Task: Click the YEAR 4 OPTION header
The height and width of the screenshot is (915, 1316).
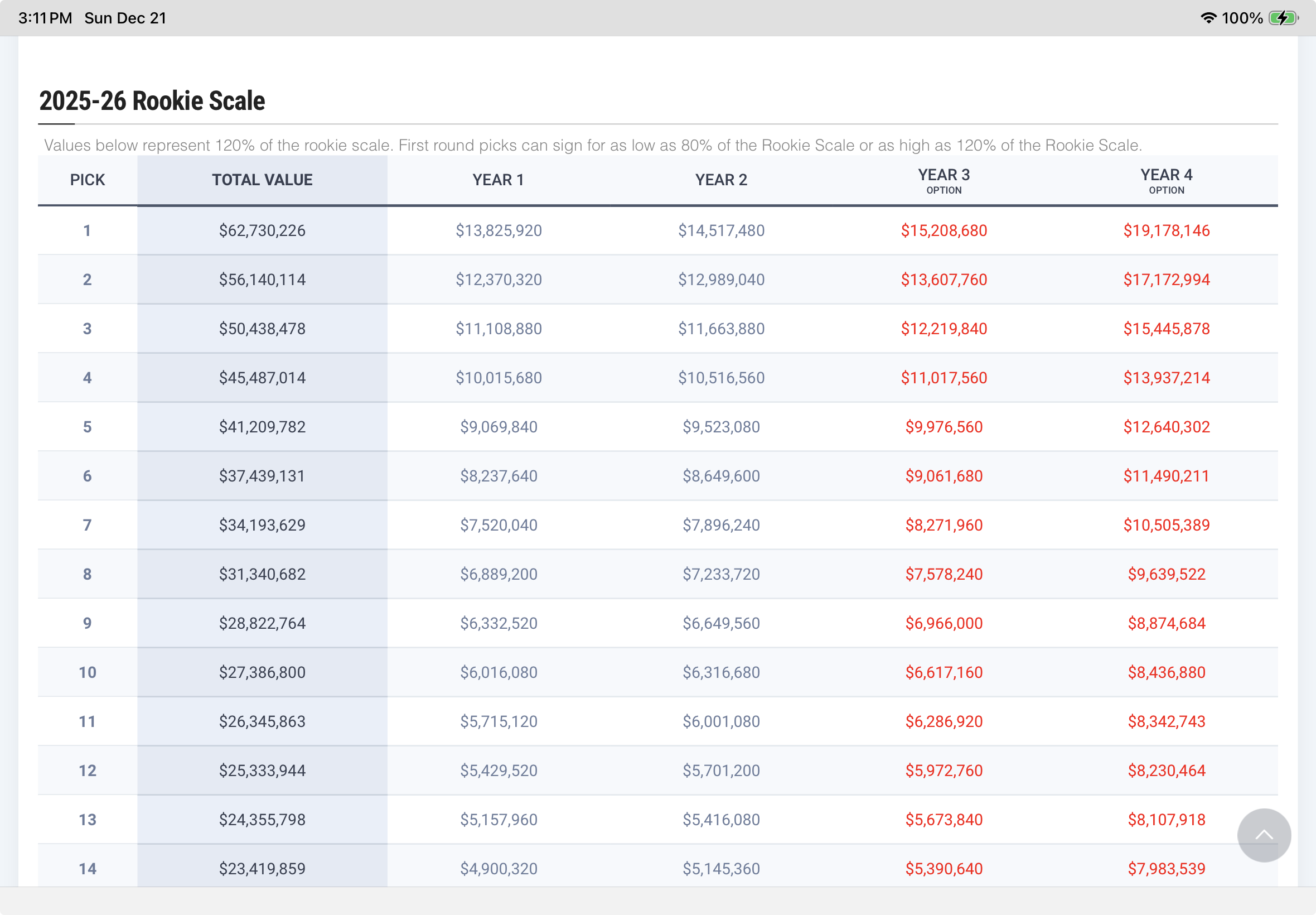Action: [x=1166, y=181]
